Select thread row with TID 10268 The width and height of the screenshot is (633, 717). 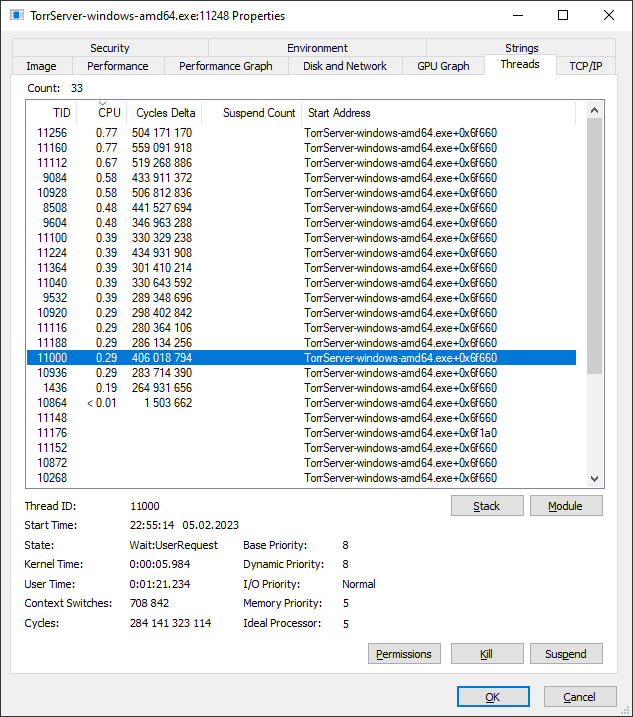(x=301, y=478)
